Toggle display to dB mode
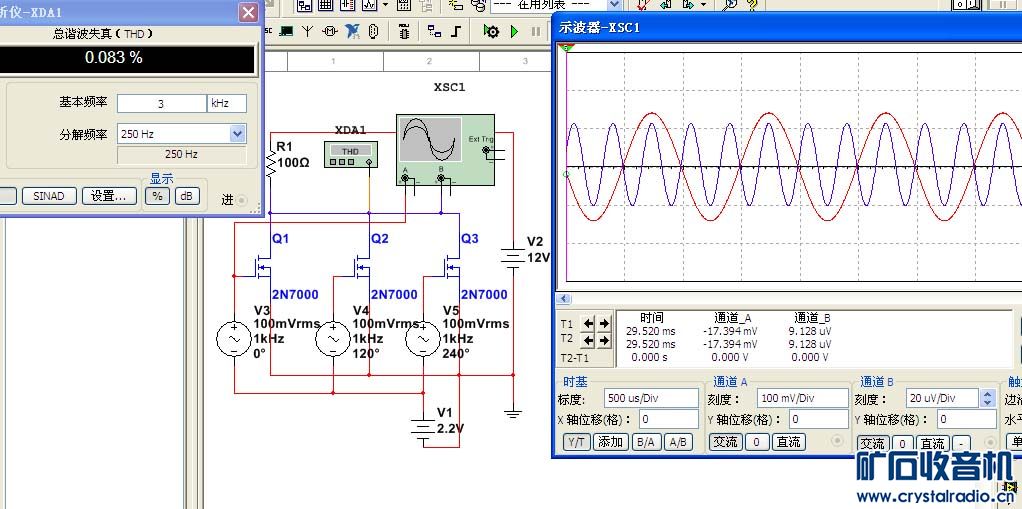1022x509 pixels. [185, 196]
